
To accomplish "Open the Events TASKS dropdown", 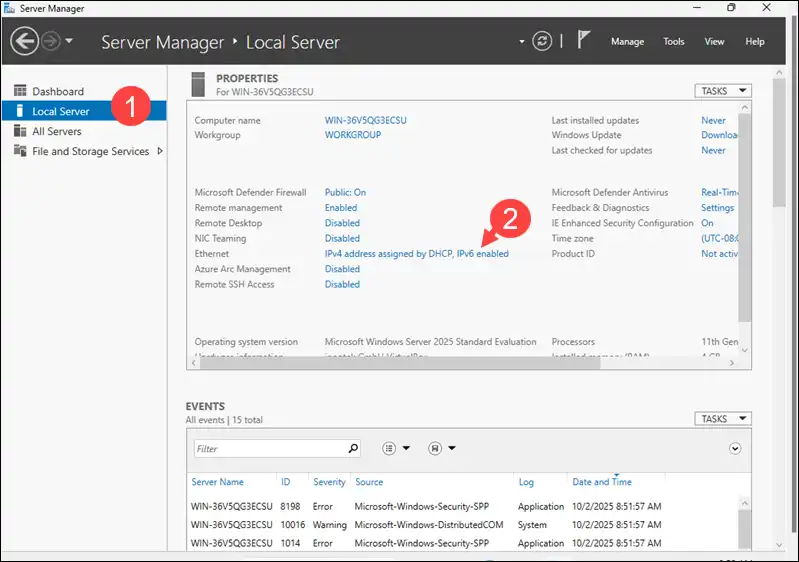I will tap(722, 419).
